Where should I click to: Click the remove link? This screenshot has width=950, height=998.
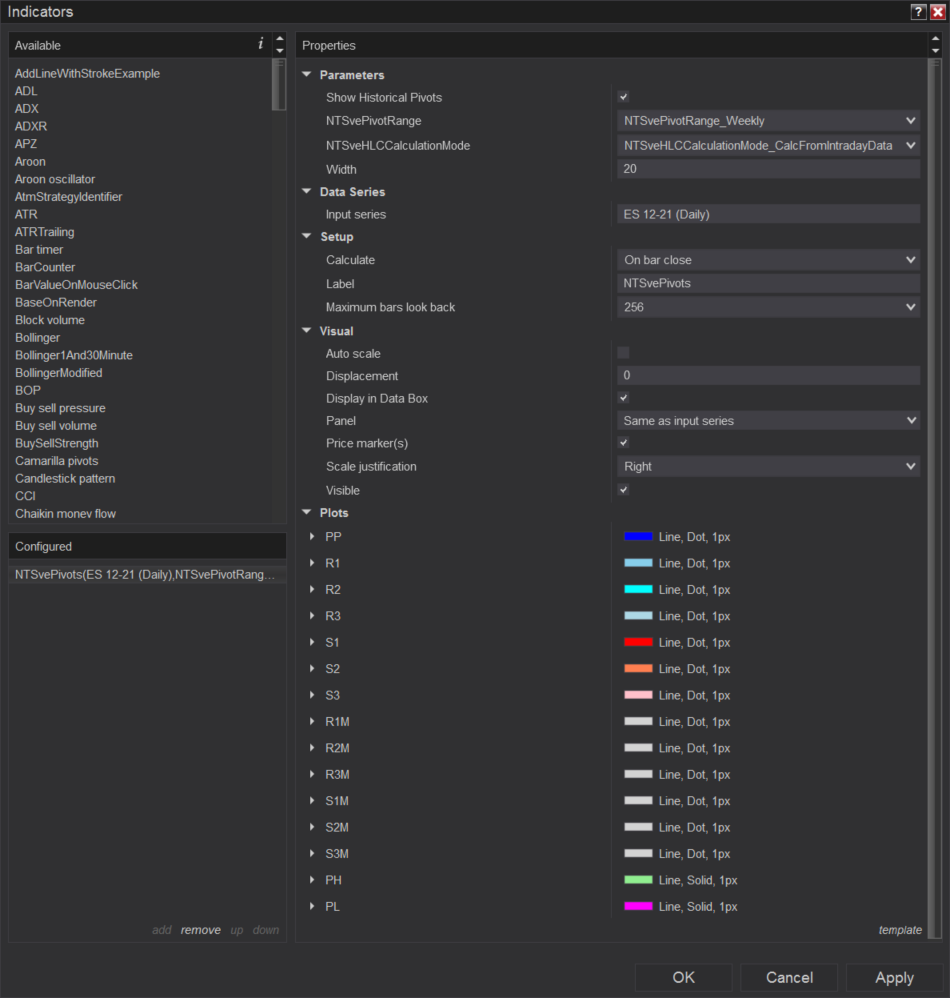coord(200,930)
